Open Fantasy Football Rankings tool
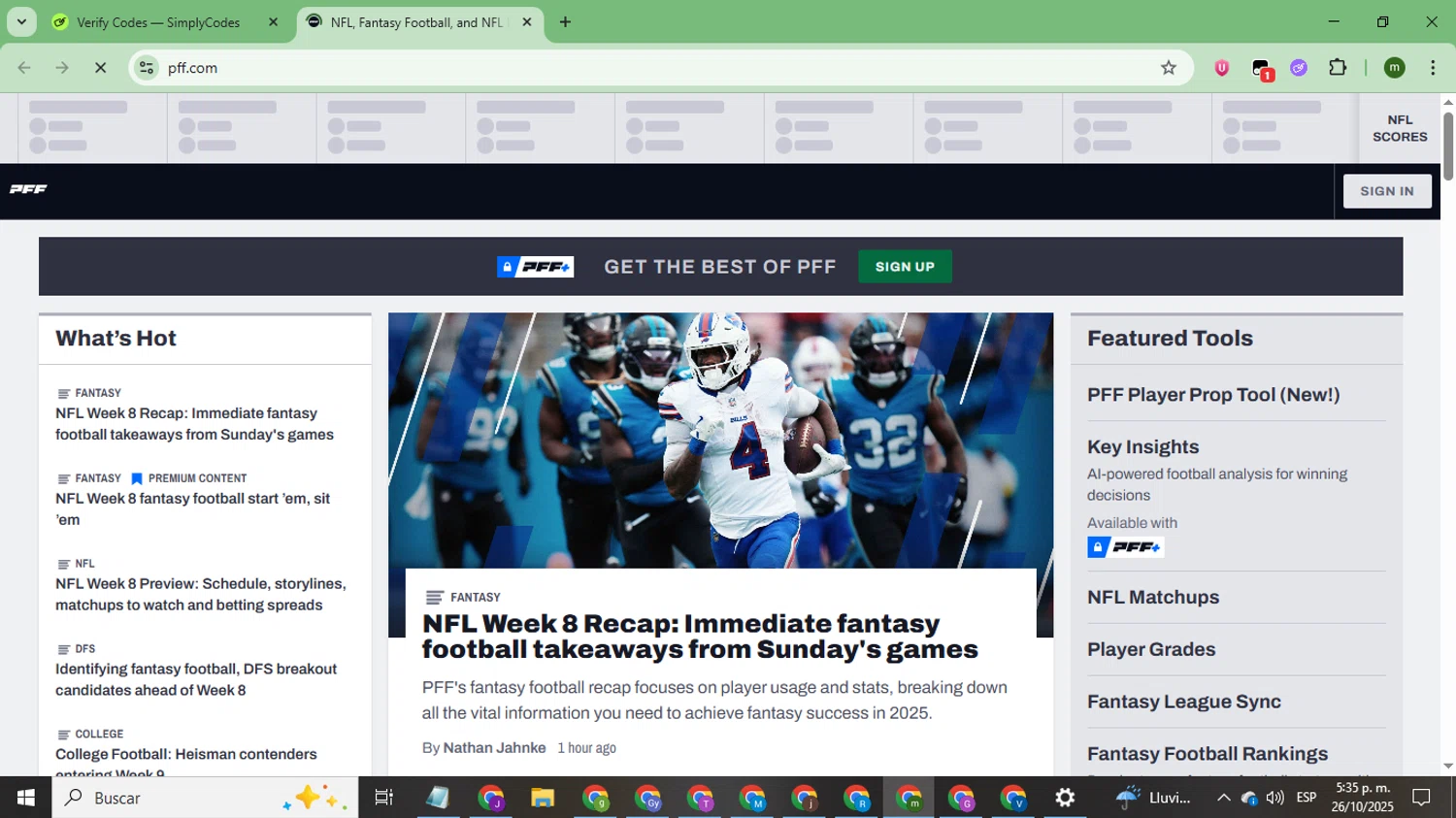 point(1208,754)
